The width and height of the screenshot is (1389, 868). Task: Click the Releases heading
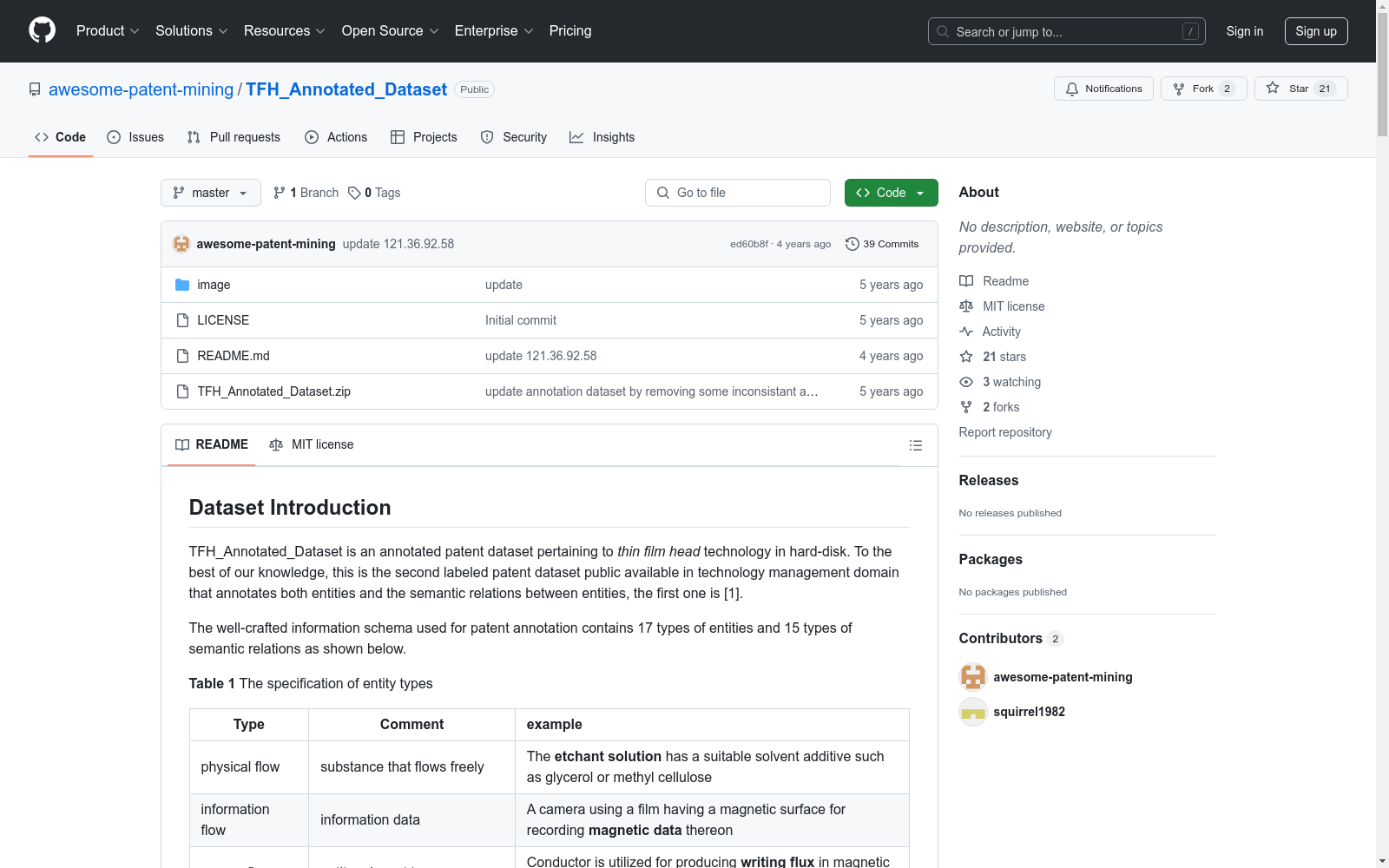[x=989, y=480]
